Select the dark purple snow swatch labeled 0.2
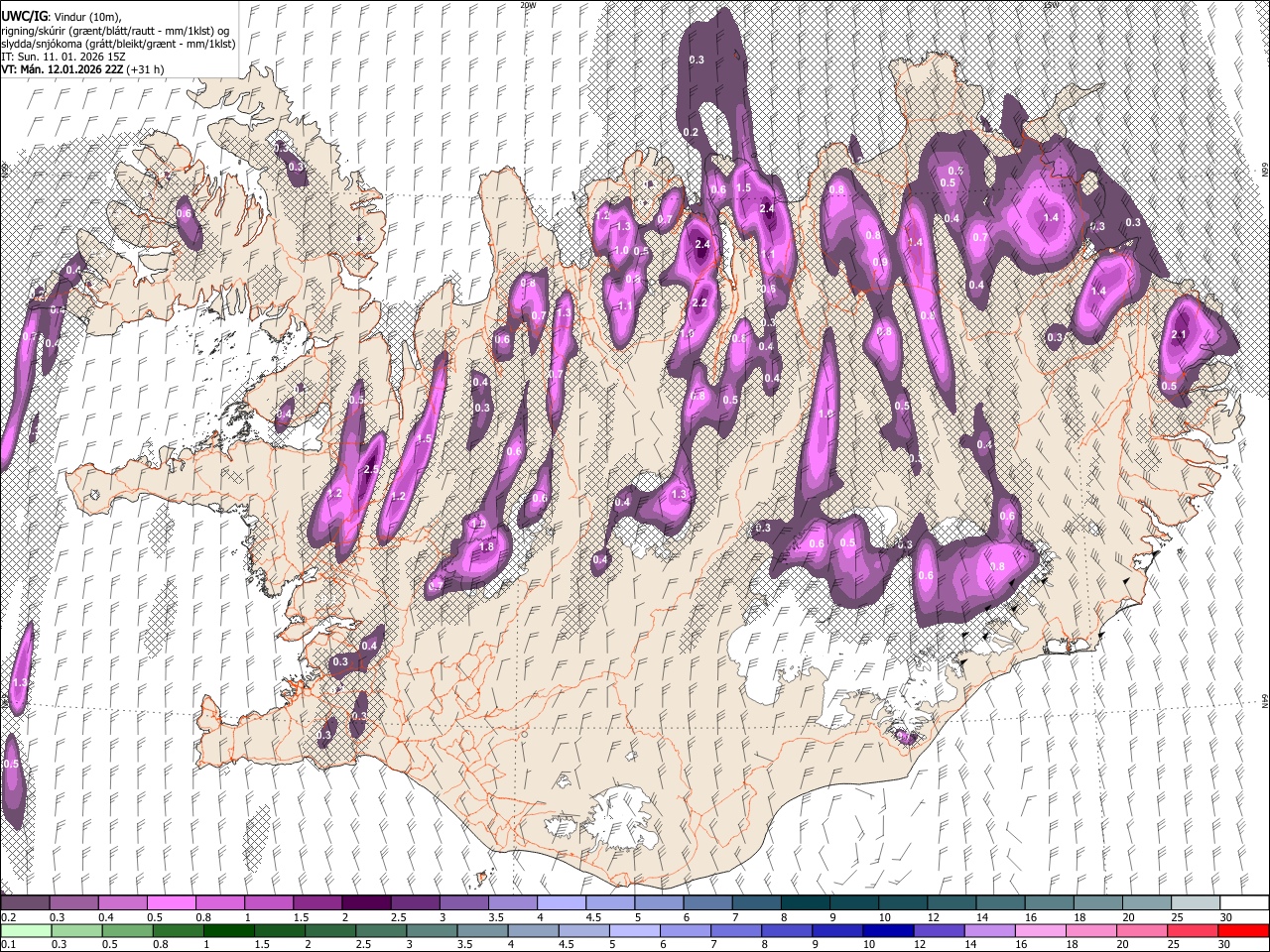Image resolution: width=1270 pixels, height=952 pixels. tap(25, 903)
